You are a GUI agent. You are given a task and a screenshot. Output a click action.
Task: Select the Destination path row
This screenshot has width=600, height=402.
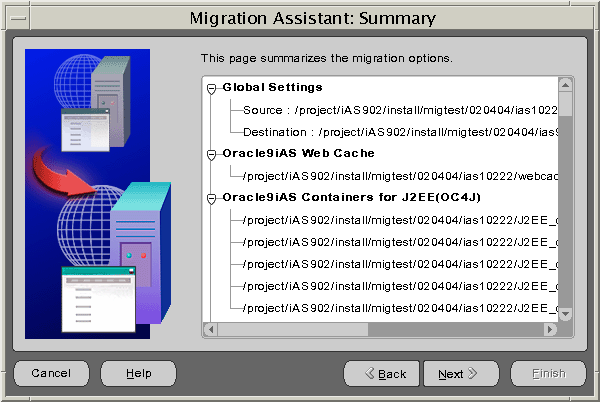click(x=400, y=132)
